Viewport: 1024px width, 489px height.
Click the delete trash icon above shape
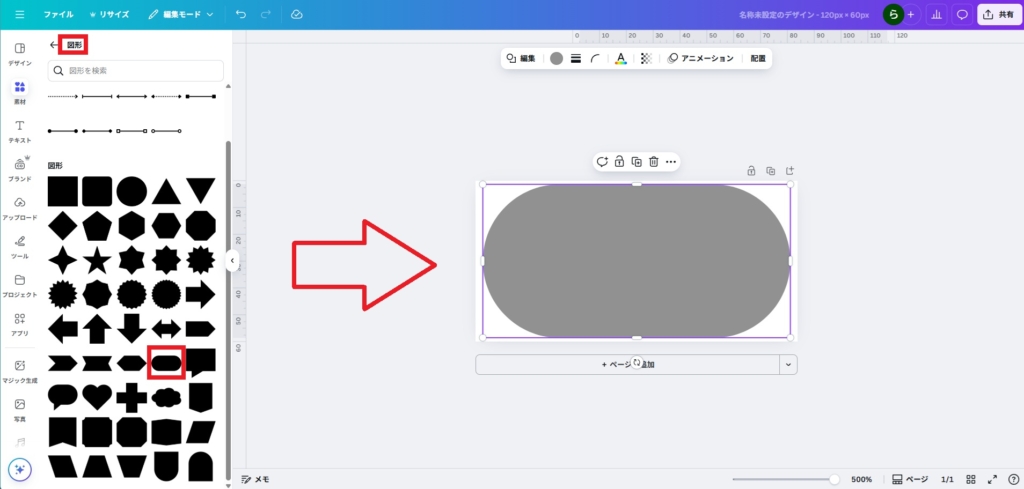[x=653, y=162]
